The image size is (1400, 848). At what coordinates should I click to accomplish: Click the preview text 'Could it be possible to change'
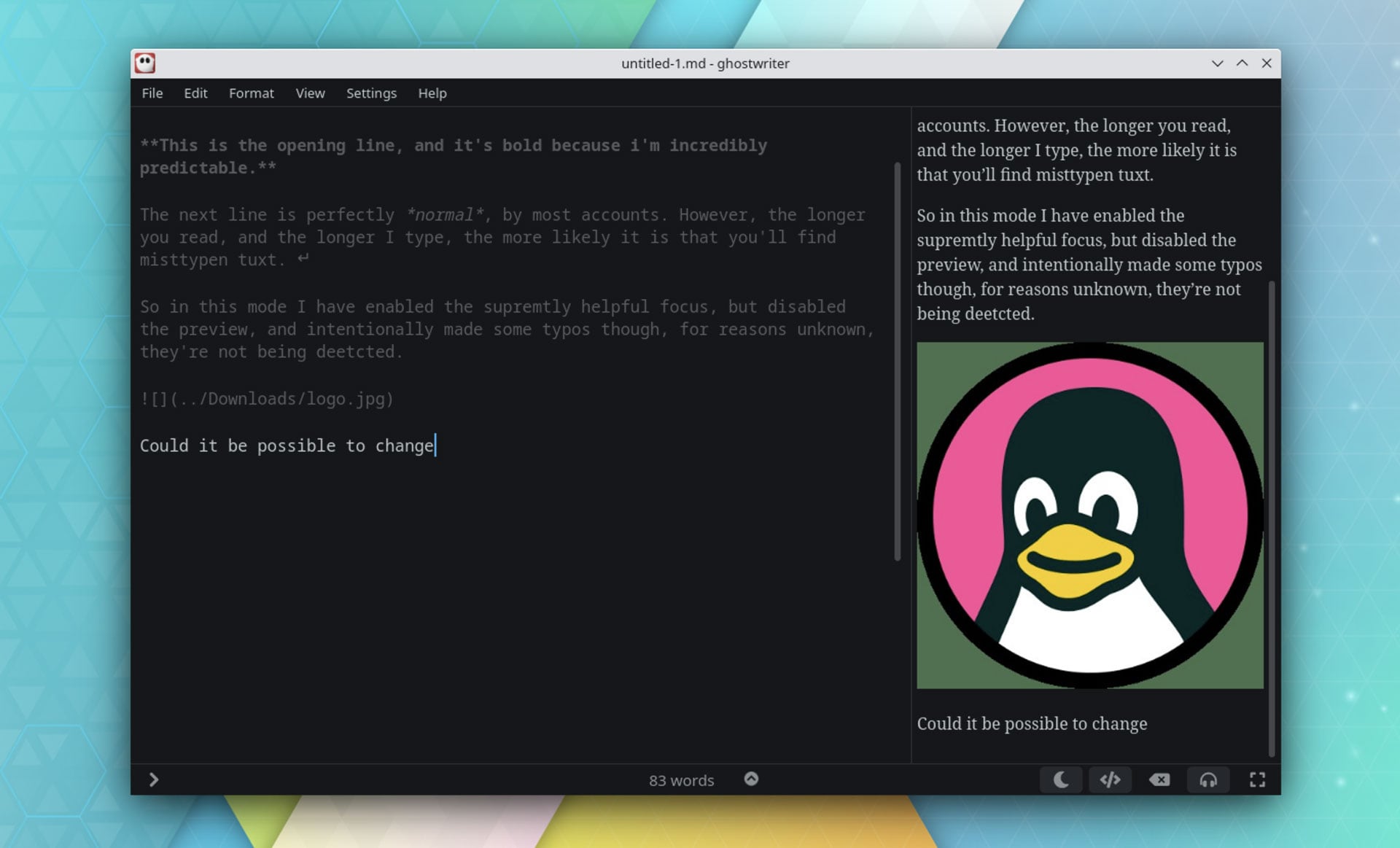[x=1032, y=723]
